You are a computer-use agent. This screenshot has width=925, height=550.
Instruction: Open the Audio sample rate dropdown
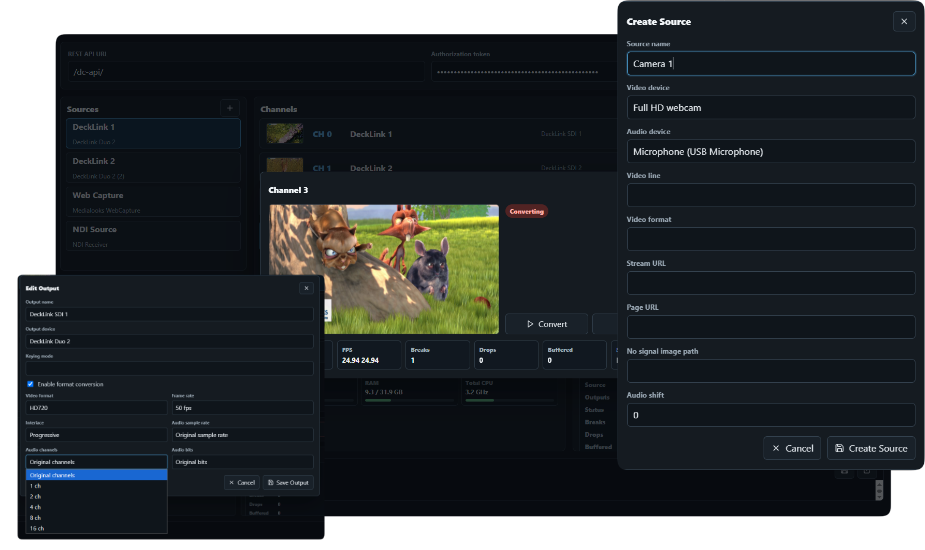(242, 435)
